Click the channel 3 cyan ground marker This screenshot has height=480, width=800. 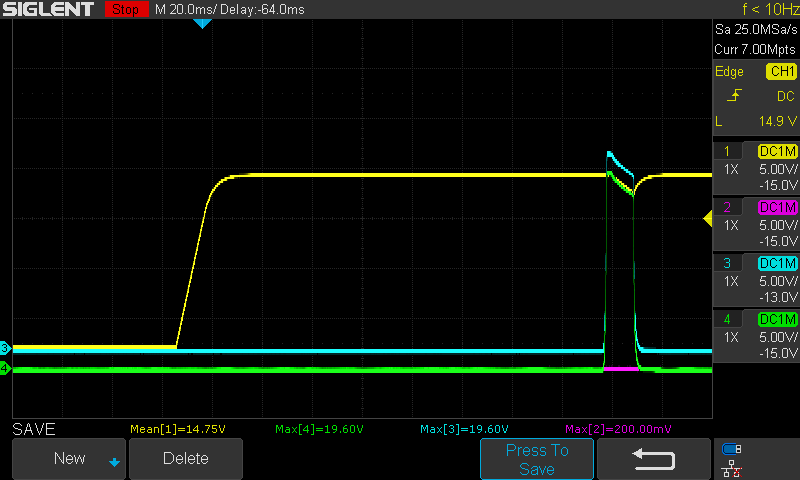[x=5, y=348]
